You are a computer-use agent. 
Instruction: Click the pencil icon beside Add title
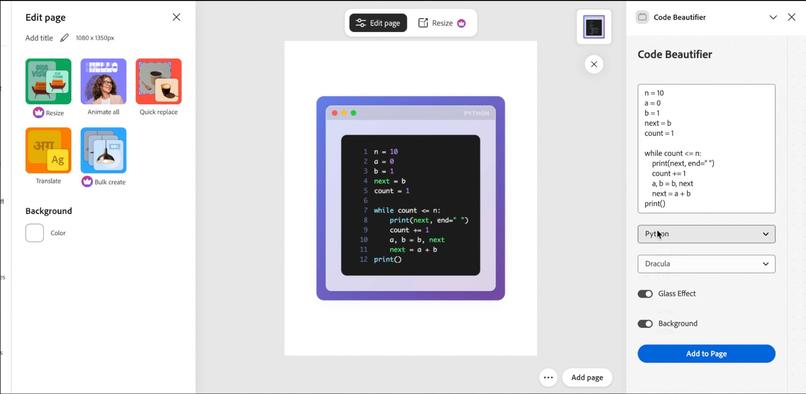click(x=64, y=38)
